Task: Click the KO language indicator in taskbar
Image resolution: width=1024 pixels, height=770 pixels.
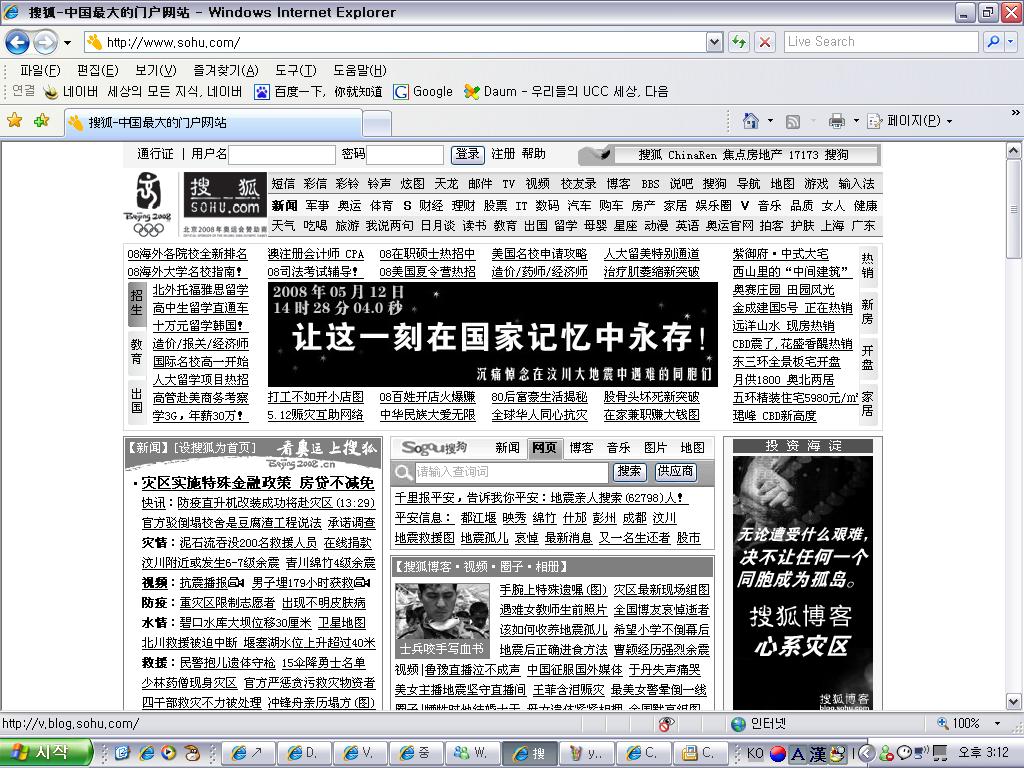Action: click(755, 754)
